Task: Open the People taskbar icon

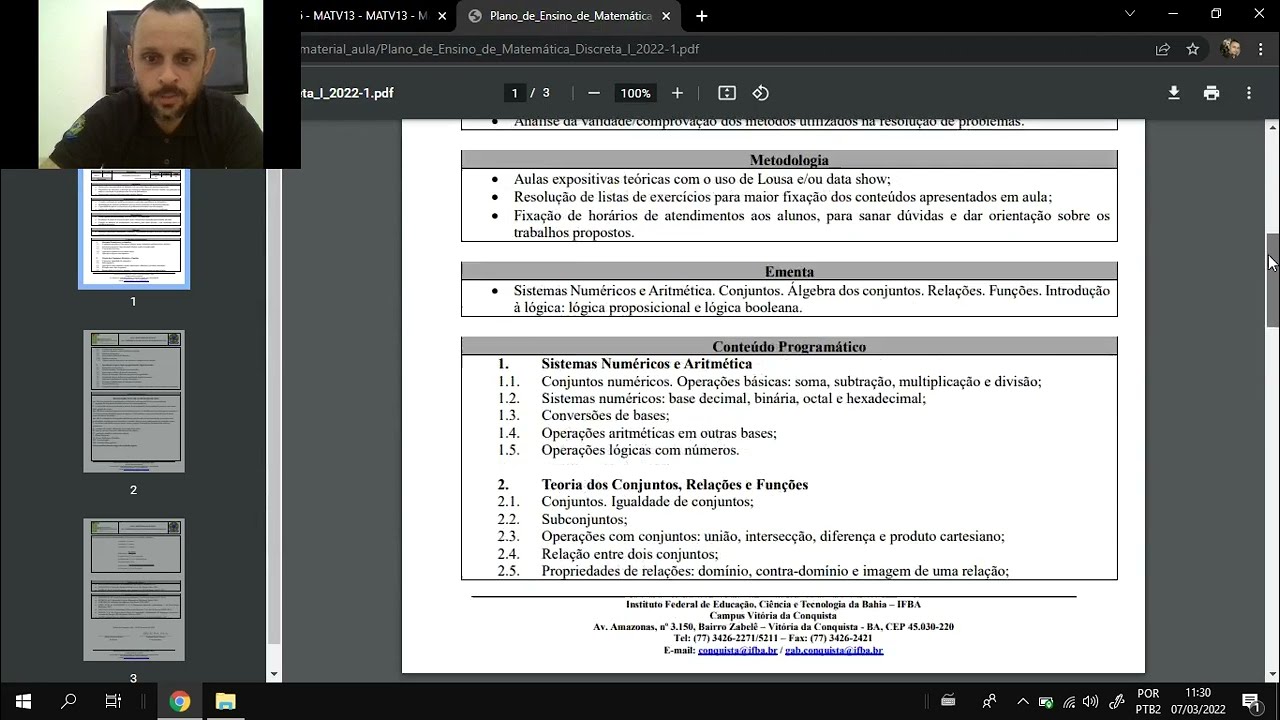Action: 990,701
